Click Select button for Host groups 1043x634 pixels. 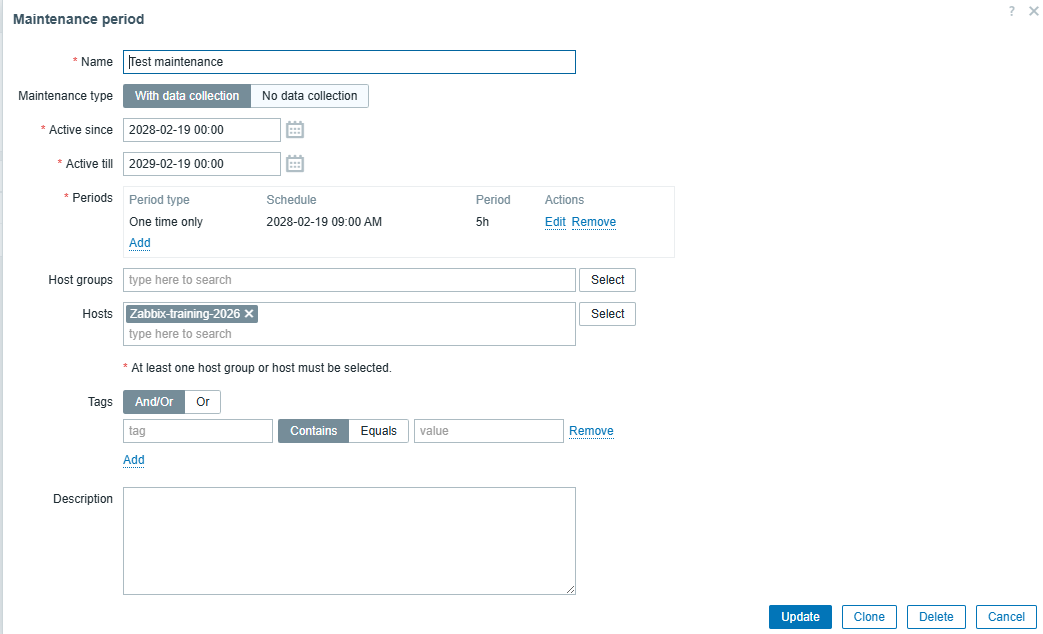coord(607,280)
